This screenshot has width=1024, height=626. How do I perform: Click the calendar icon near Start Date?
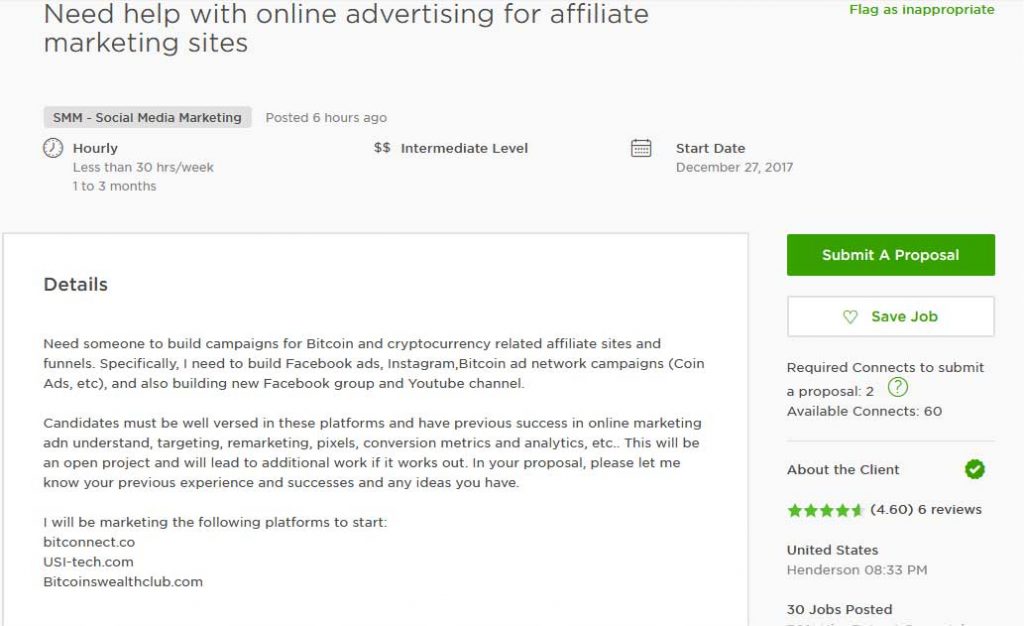(640, 148)
